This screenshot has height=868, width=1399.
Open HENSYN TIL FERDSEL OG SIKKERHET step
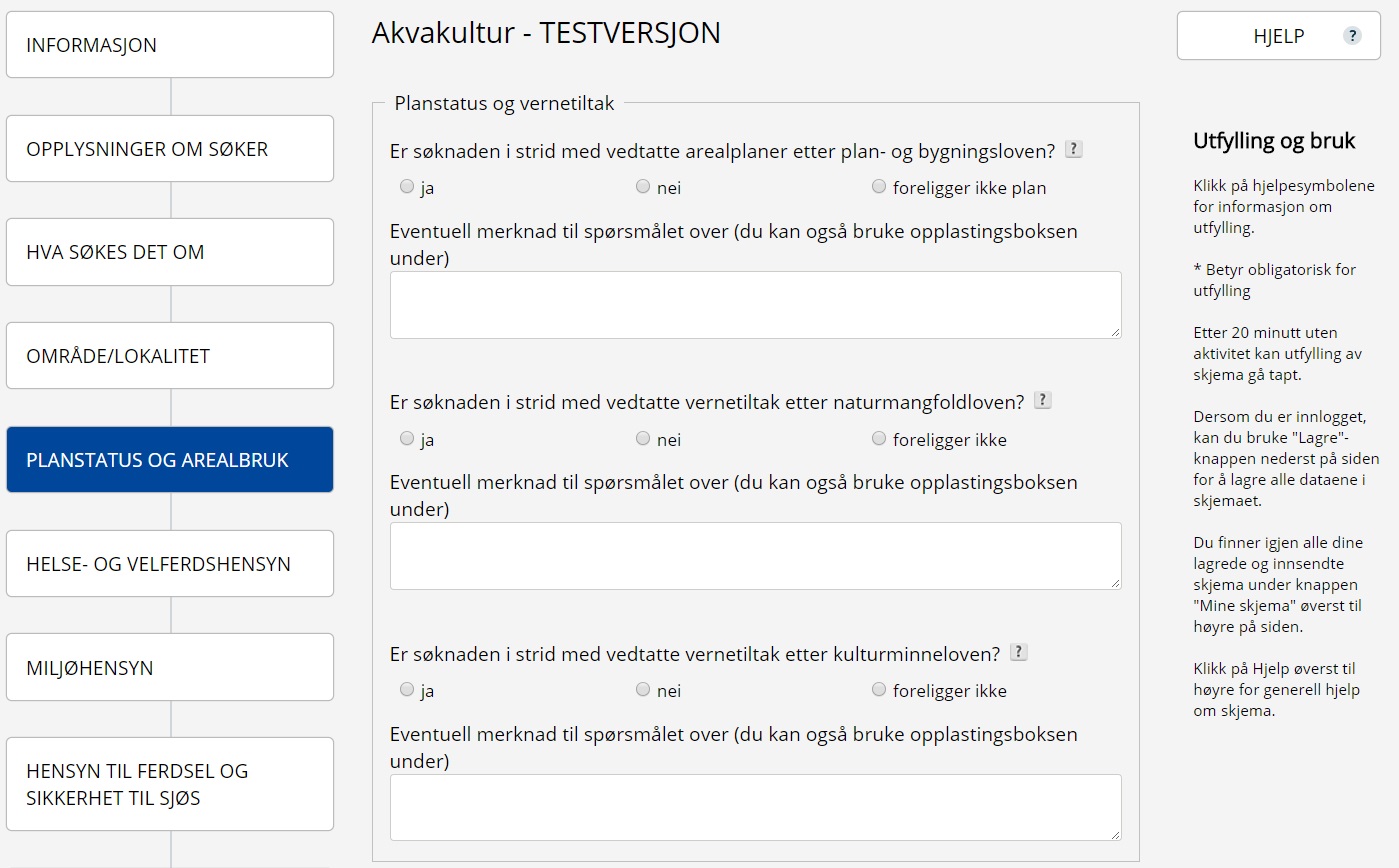pyautogui.click(x=170, y=784)
